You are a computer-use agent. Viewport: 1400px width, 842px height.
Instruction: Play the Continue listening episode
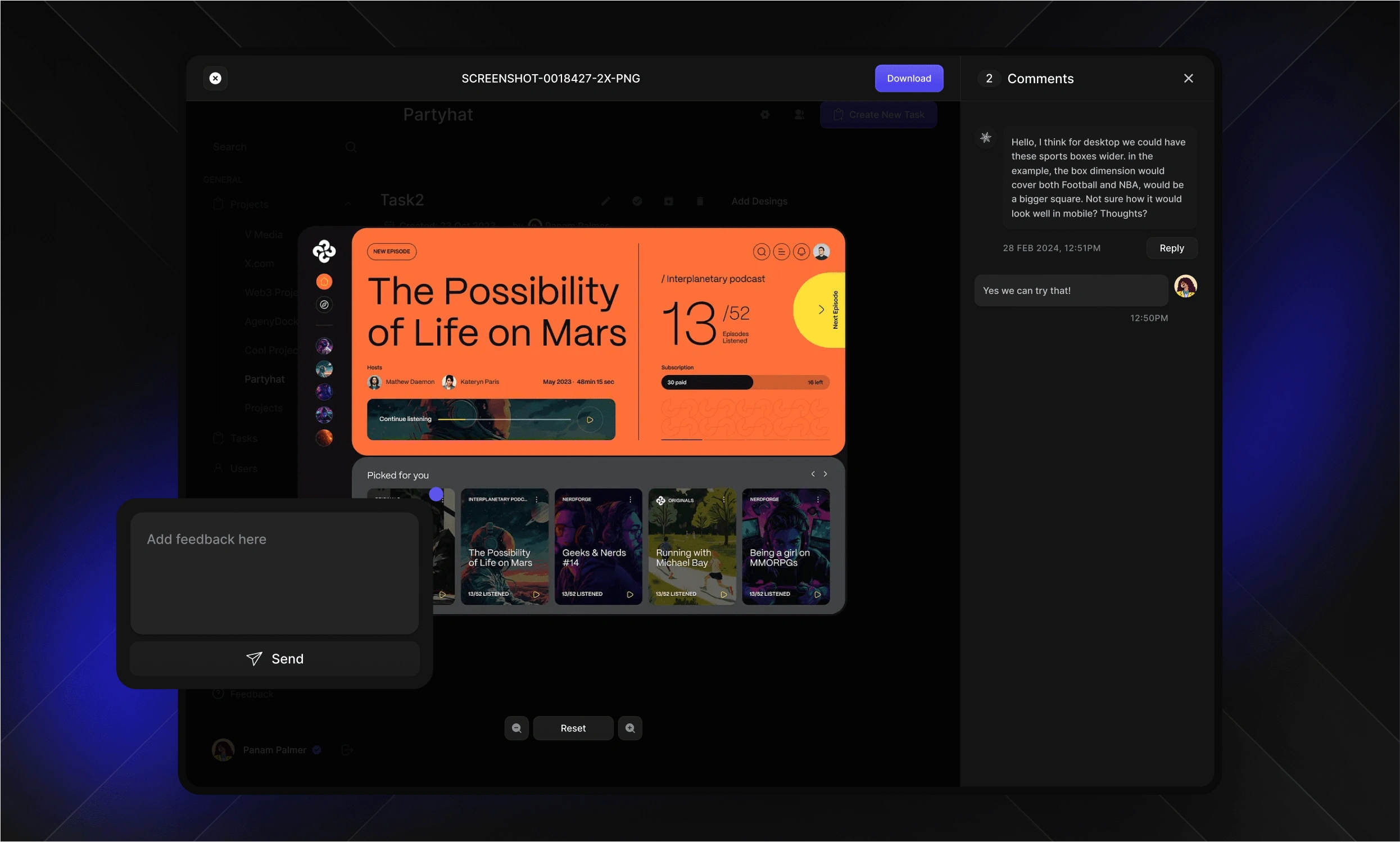point(590,420)
